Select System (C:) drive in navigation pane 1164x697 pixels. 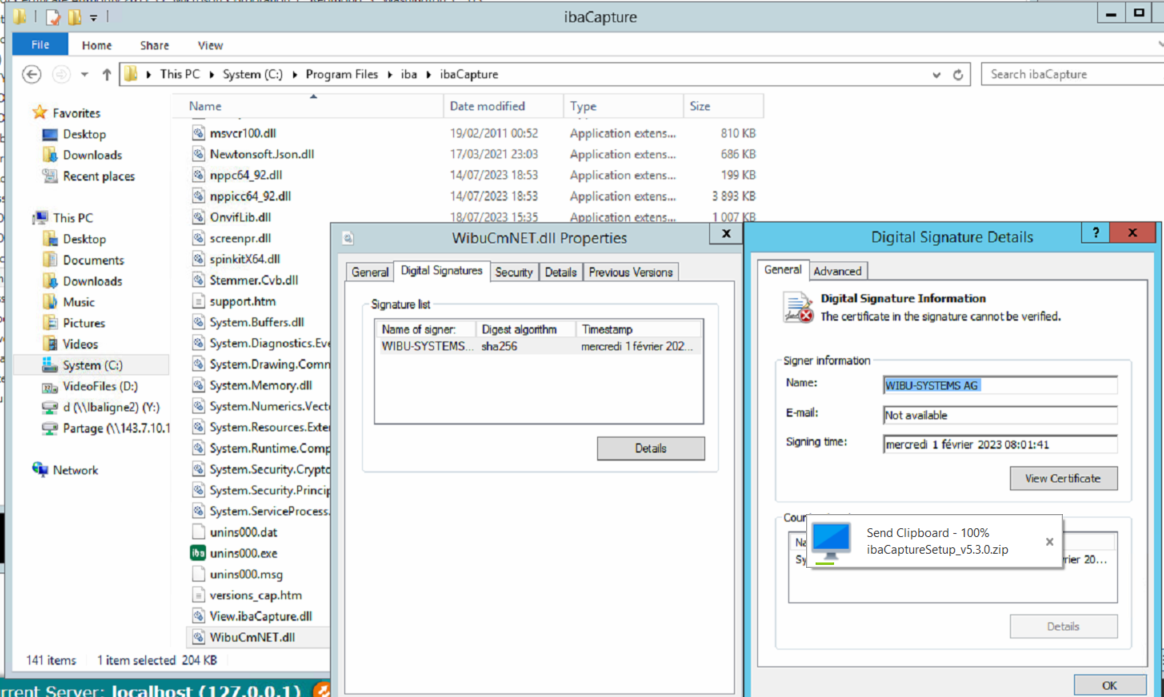coord(92,365)
